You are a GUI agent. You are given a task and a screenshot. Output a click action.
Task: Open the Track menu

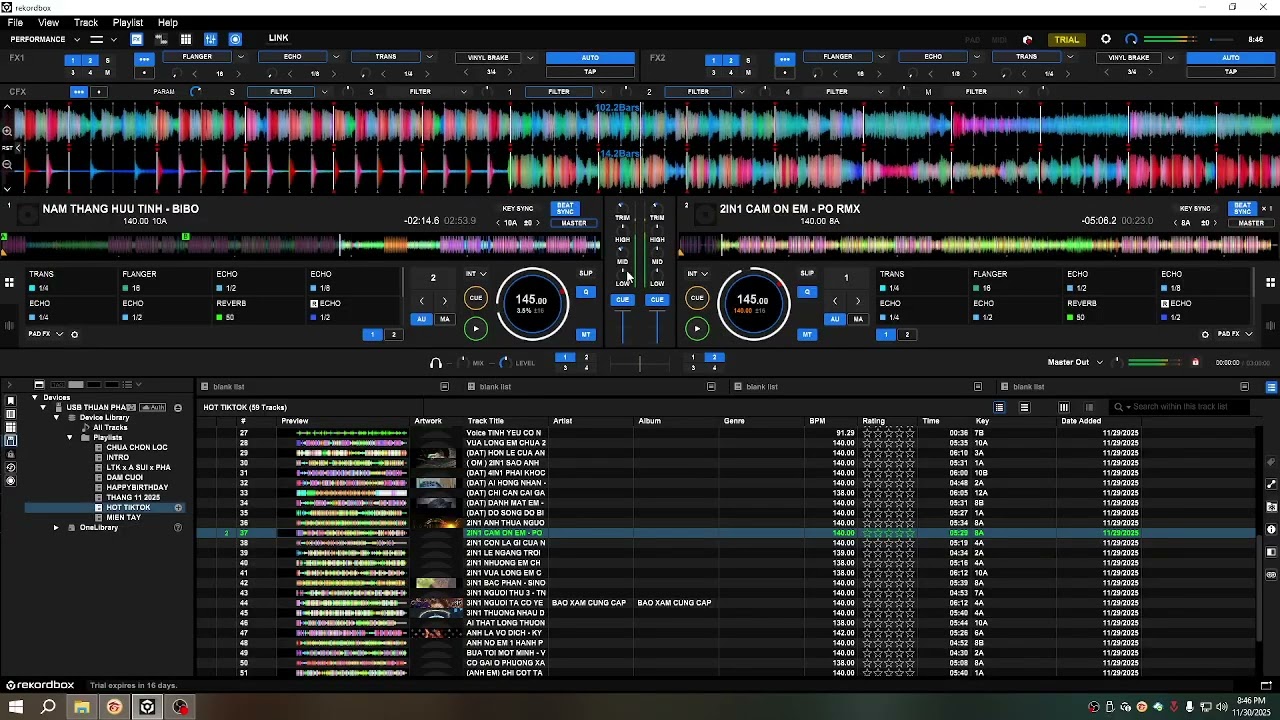[86, 22]
